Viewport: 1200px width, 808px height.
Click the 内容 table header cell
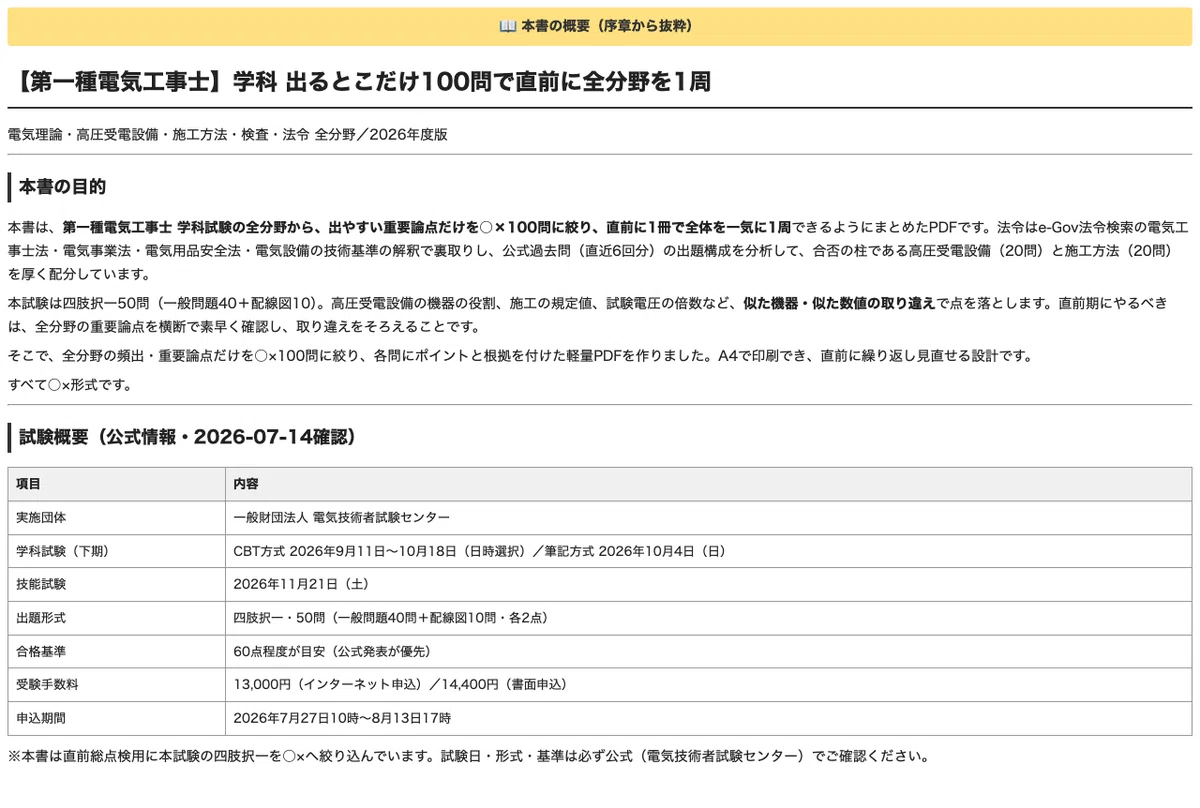click(708, 484)
